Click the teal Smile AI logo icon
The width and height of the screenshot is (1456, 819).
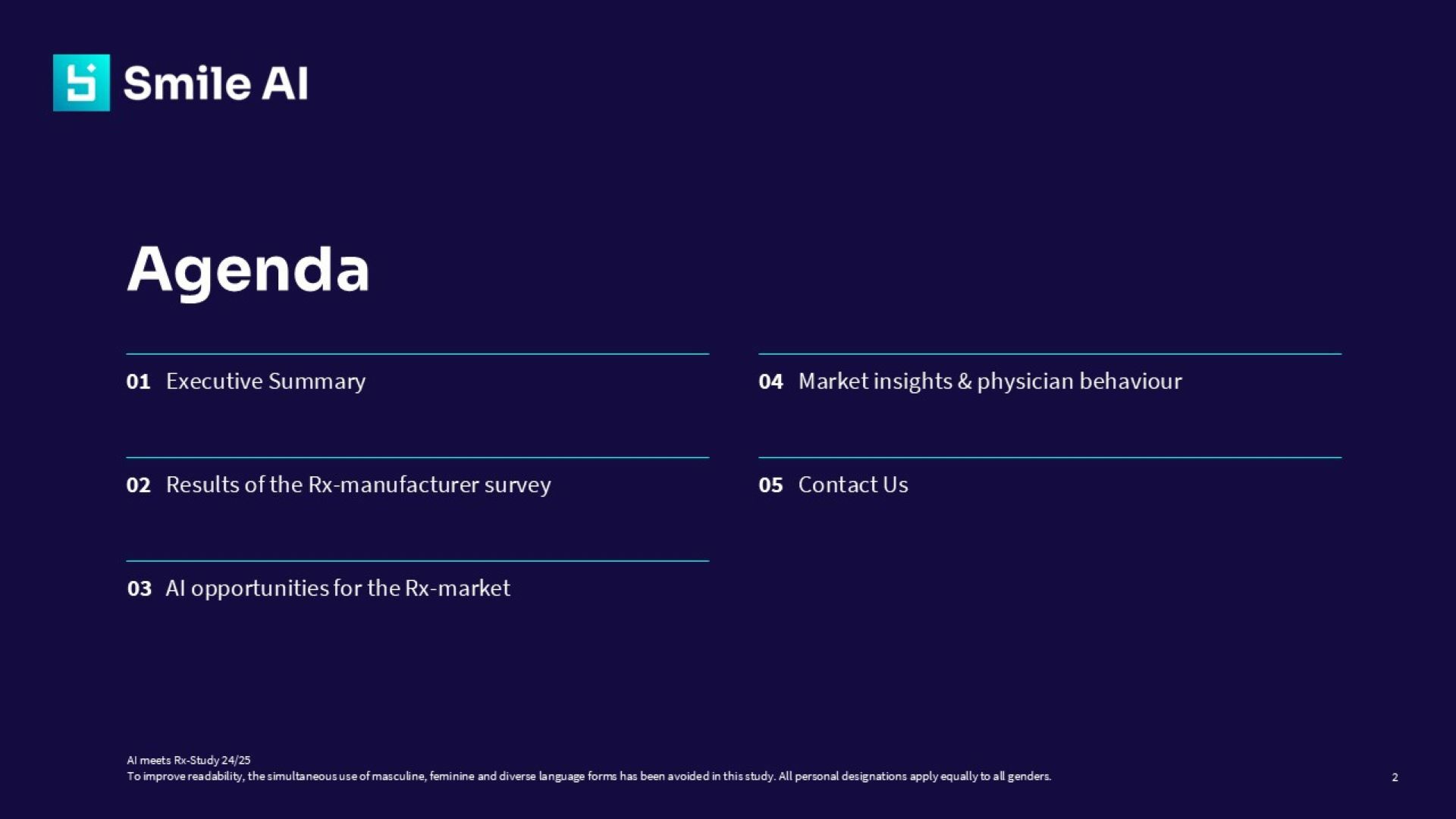[81, 83]
